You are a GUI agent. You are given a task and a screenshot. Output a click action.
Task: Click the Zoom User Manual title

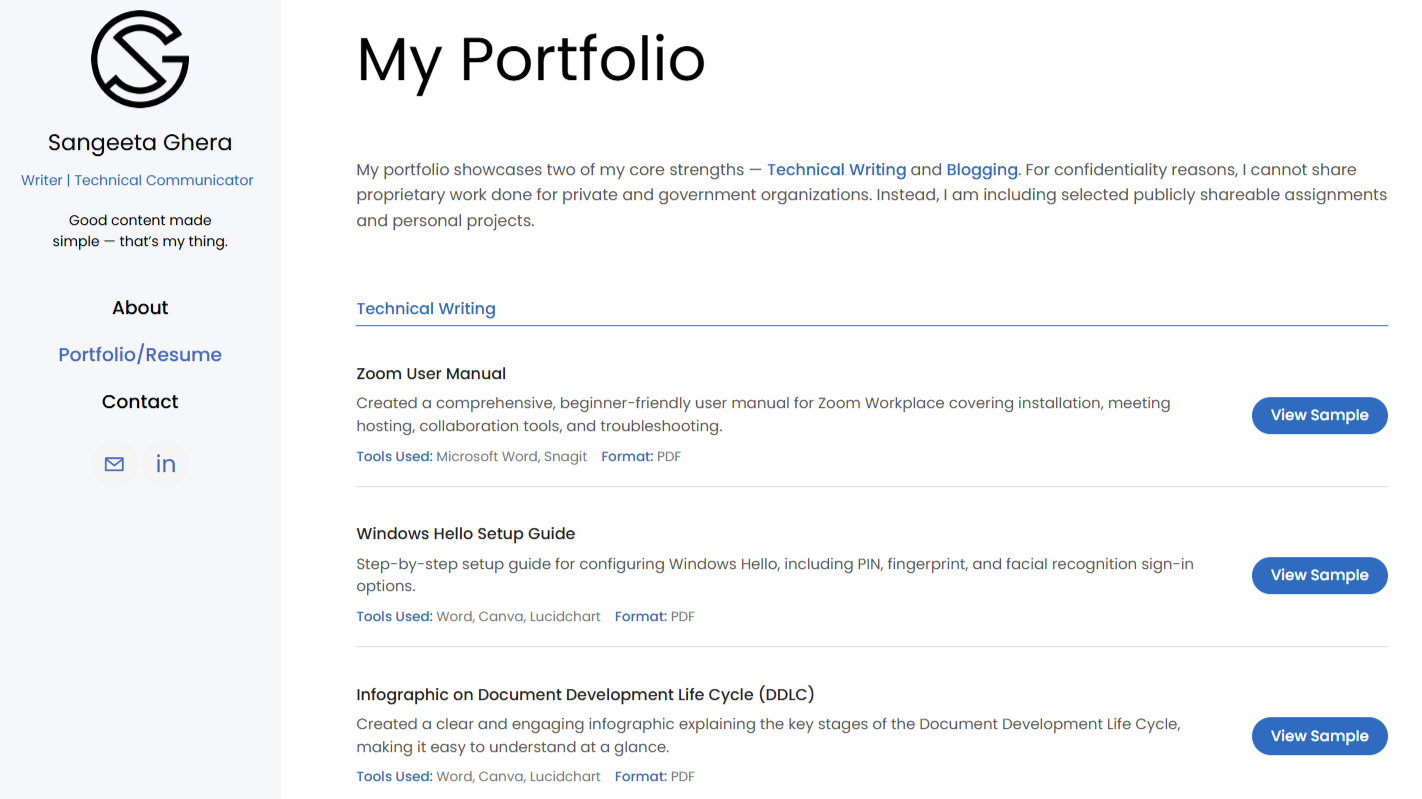point(431,374)
